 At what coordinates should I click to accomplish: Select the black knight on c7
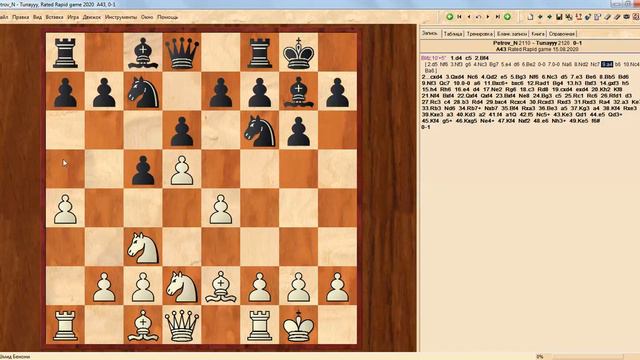[x=143, y=92]
